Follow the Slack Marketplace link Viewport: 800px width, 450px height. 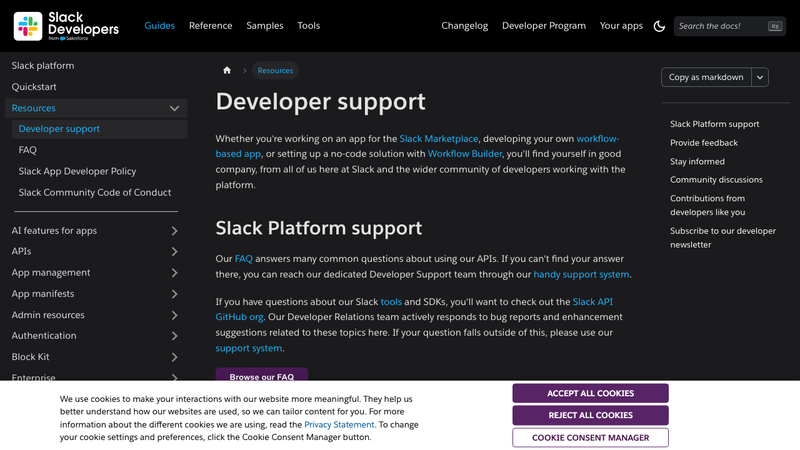[439, 139]
